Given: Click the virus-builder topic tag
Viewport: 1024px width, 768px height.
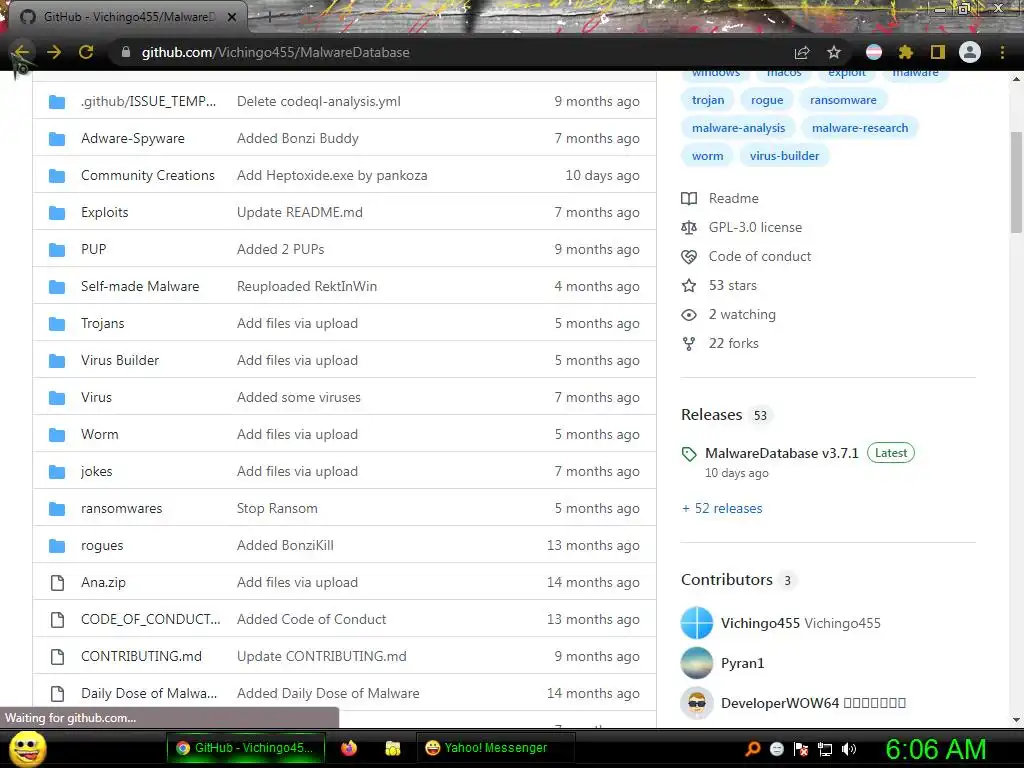Looking at the screenshot, I should [x=784, y=156].
